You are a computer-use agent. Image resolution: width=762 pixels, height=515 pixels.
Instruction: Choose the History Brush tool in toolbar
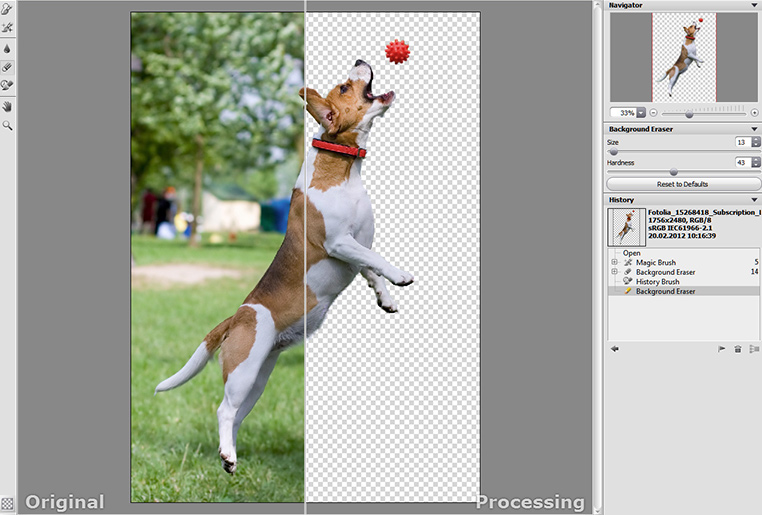click(x=7, y=85)
